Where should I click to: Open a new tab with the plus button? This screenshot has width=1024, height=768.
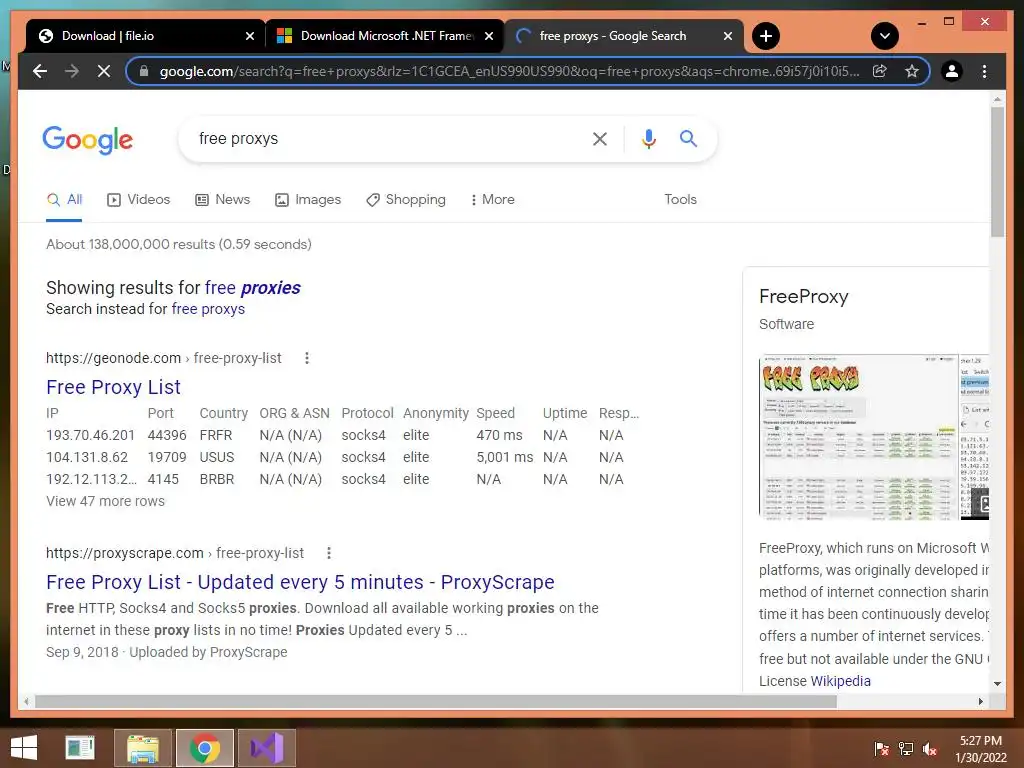[x=766, y=36]
